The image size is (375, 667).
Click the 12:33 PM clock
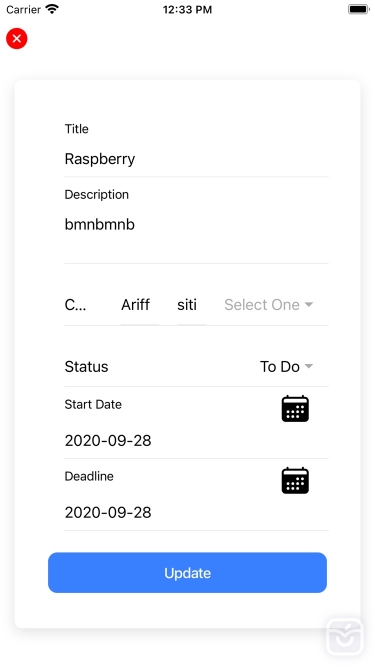[x=188, y=10]
